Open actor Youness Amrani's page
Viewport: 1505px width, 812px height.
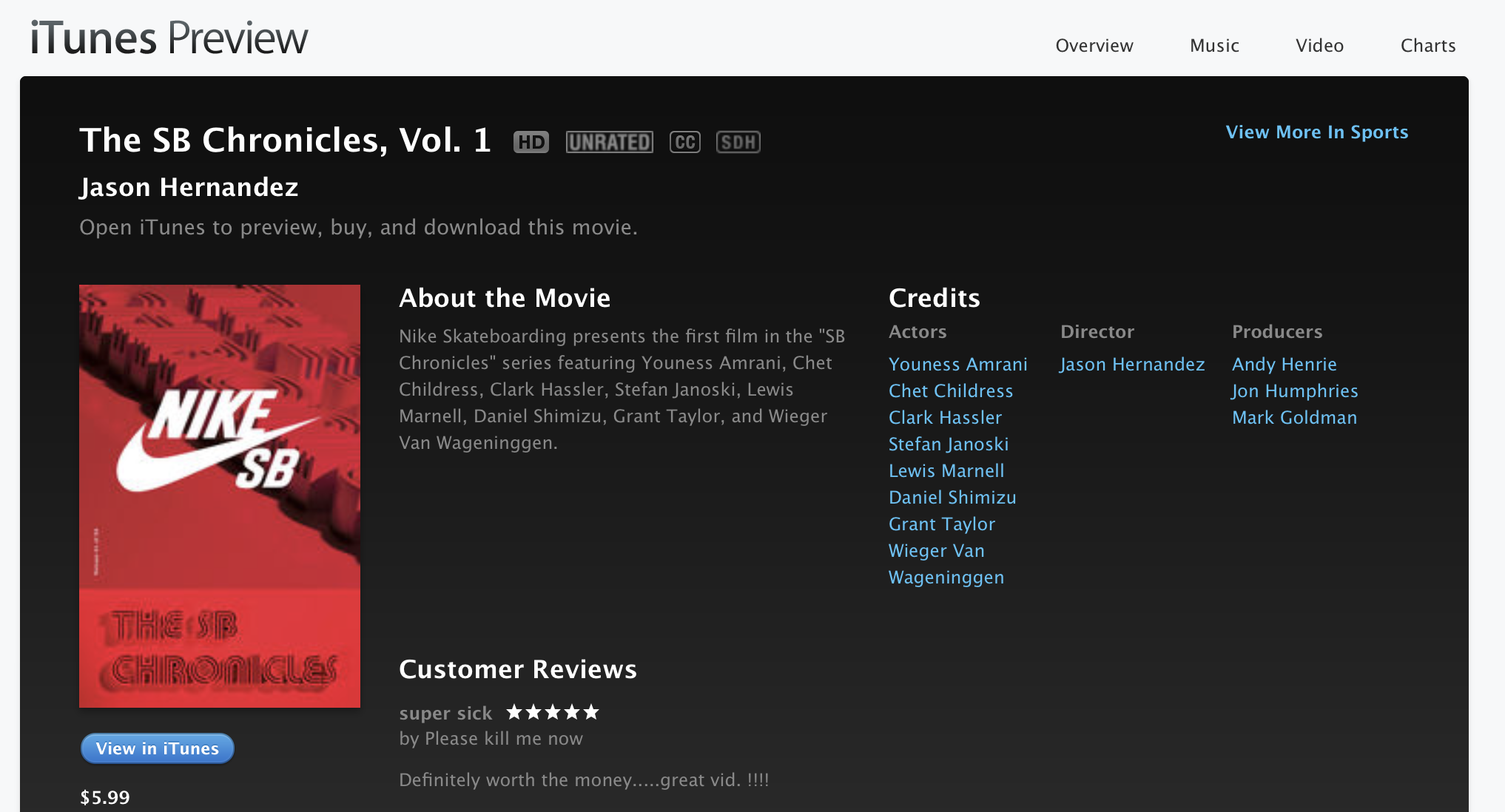pos(957,365)
